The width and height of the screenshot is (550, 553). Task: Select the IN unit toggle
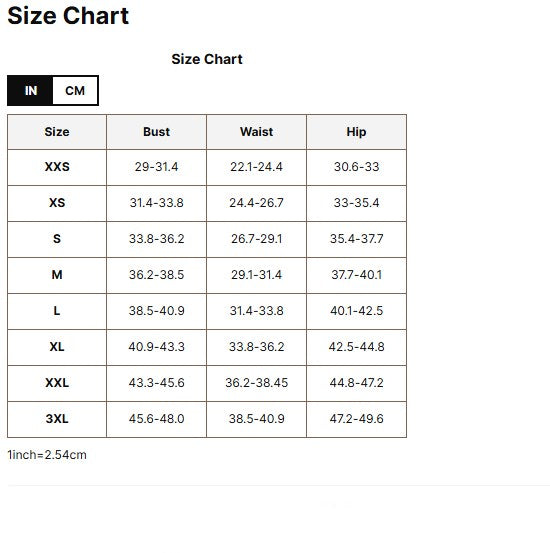pyautogui.click(x=30, y=91)
